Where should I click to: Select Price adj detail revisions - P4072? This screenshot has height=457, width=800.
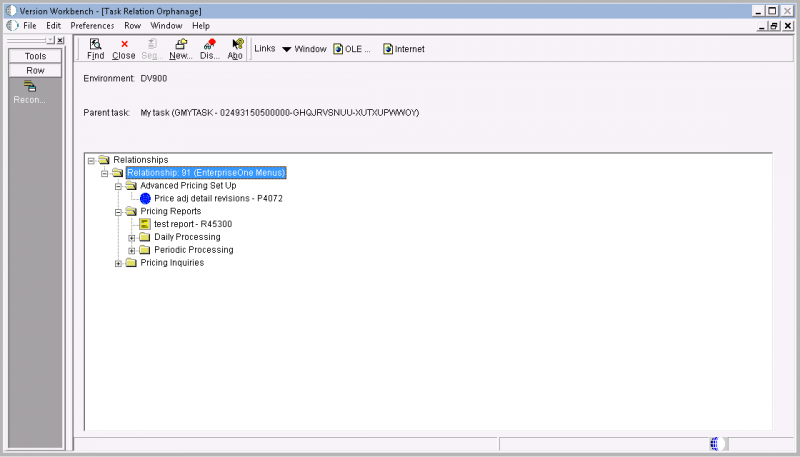(x=218, y=199)
